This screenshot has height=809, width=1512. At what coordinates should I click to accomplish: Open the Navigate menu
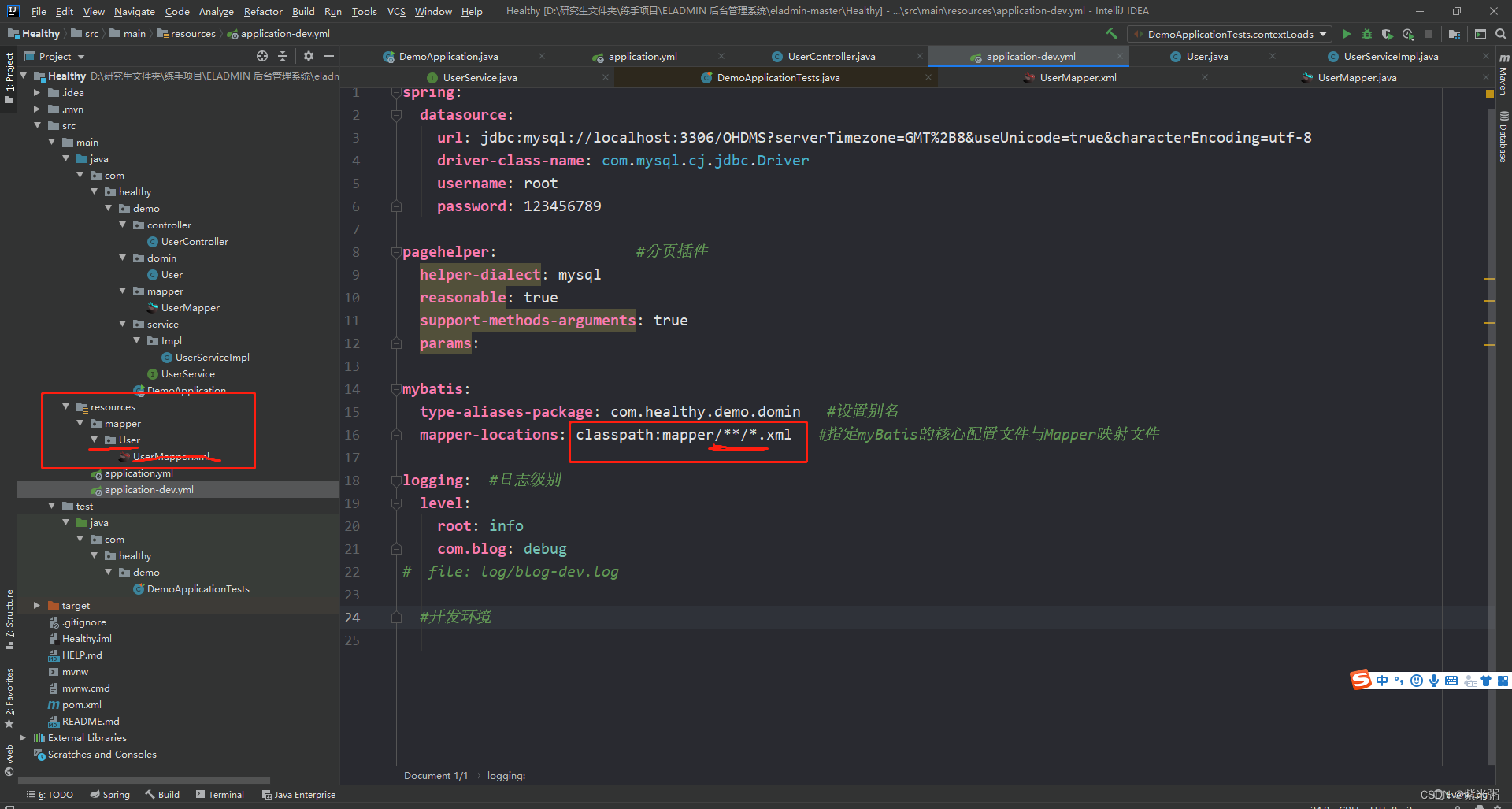coord(135,11)
